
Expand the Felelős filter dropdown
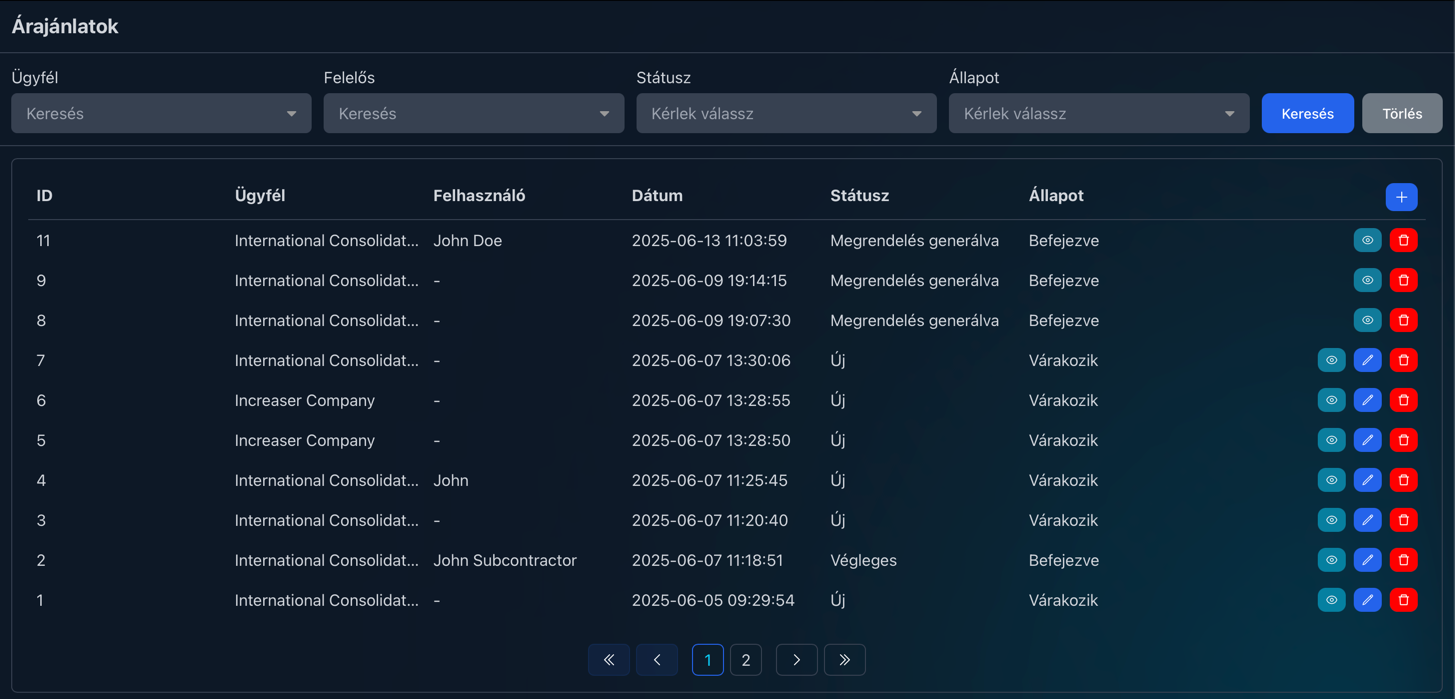point(473,114)
